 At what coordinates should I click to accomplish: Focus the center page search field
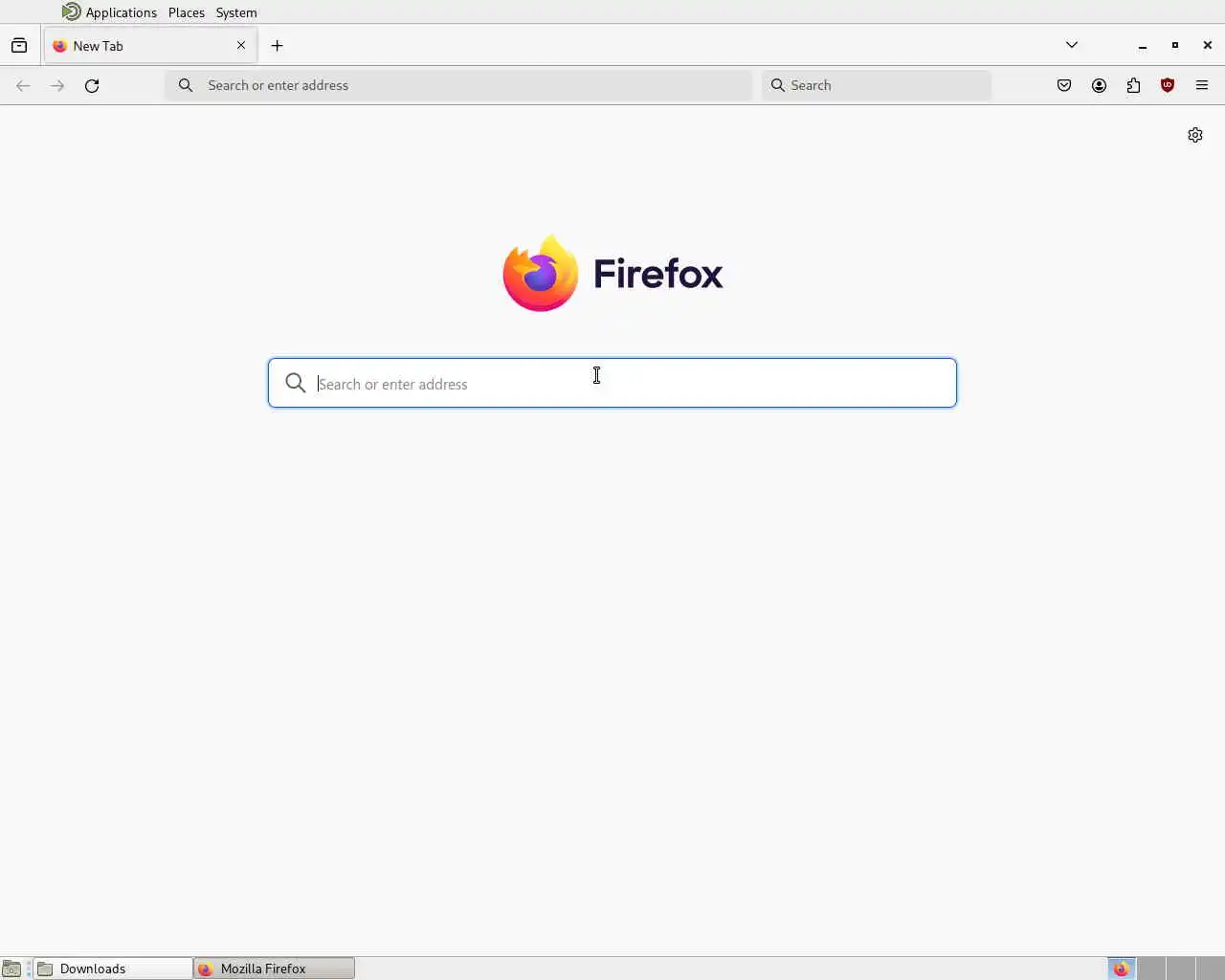click(612, 383)
